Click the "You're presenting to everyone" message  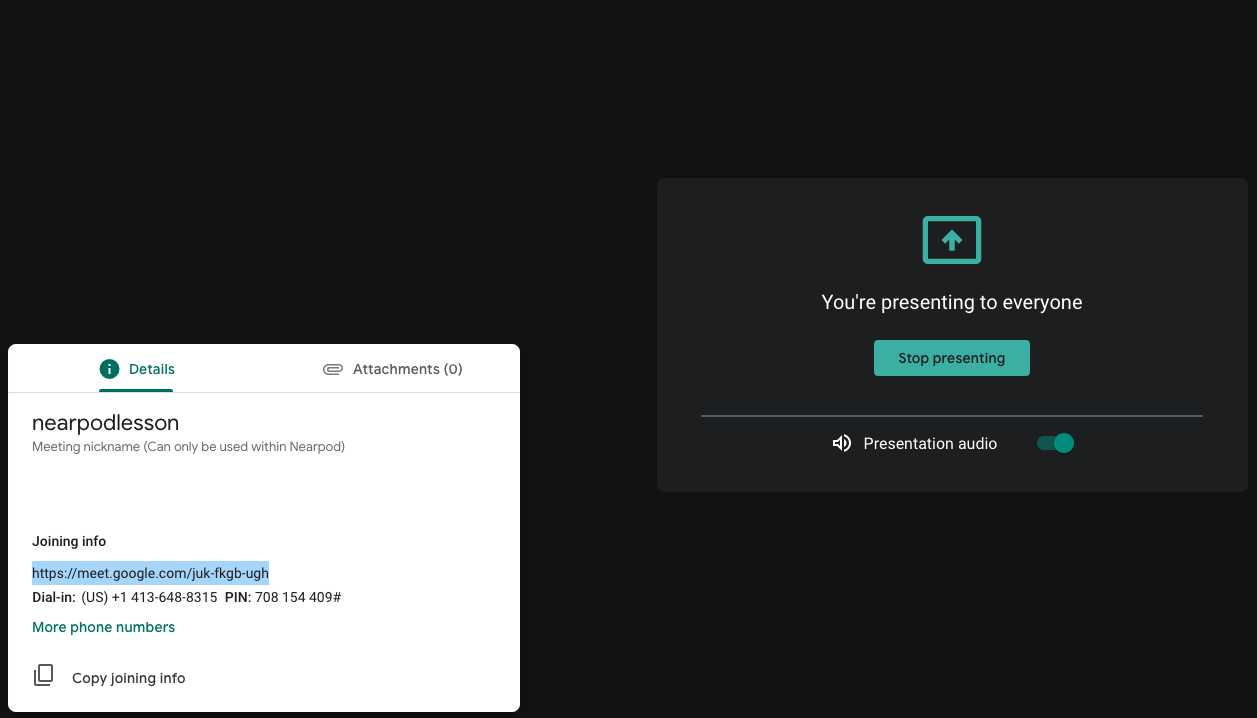(951, 302)
